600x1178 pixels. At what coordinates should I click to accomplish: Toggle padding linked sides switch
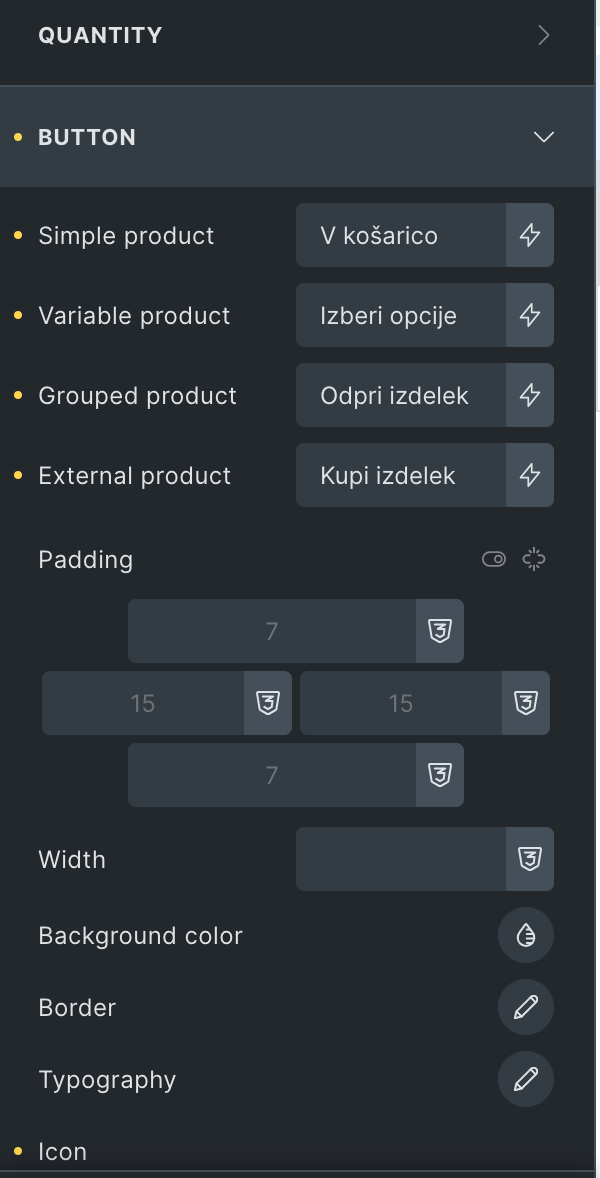tap(494, 559)
